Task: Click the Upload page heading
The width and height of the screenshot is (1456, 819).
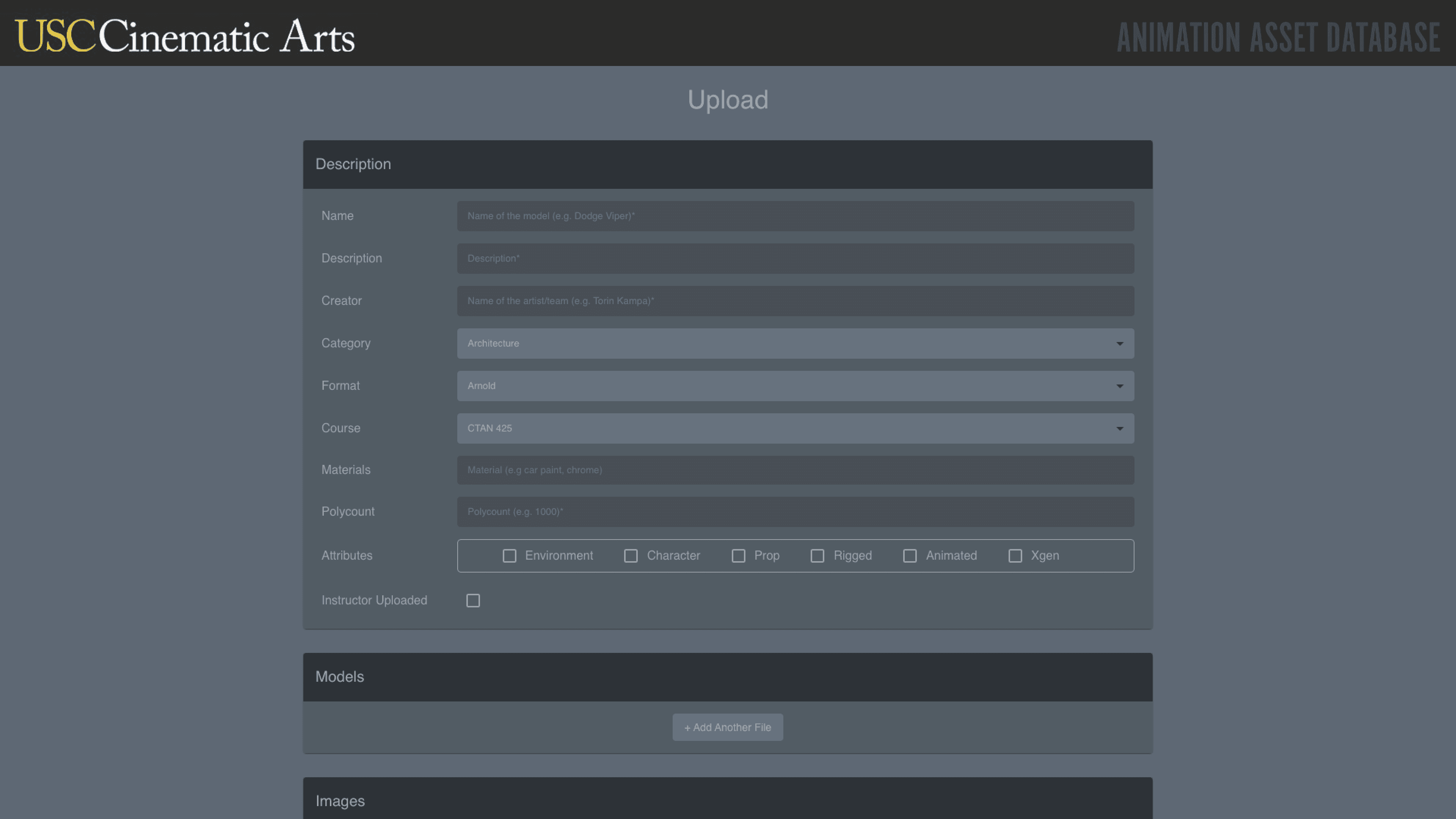Action: [728, 100]
